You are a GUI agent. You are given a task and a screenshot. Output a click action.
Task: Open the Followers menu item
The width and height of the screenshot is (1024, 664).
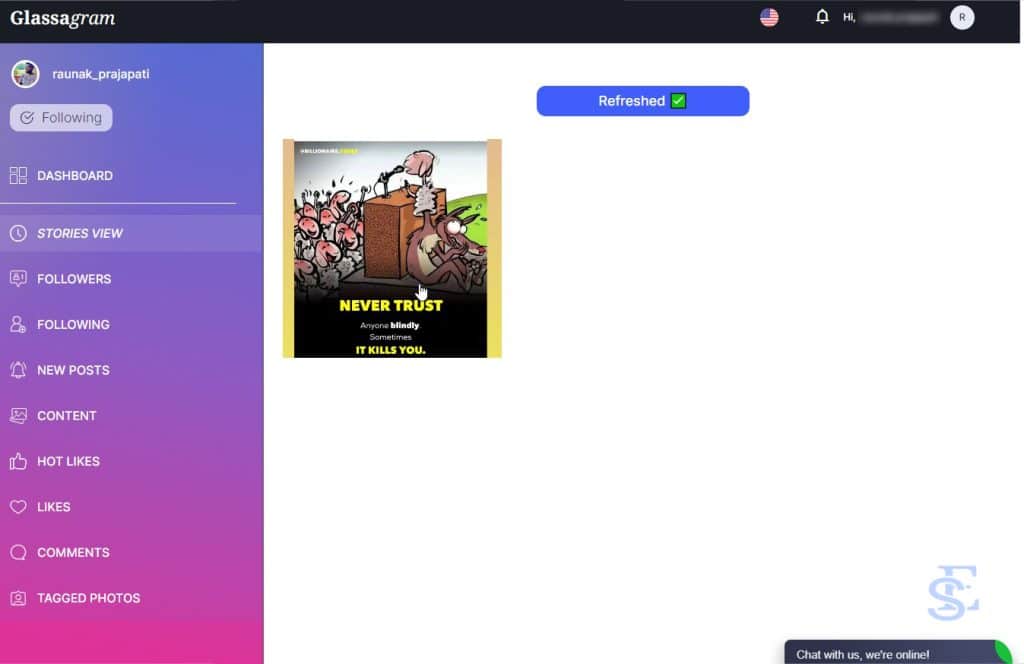pos(74,279)
